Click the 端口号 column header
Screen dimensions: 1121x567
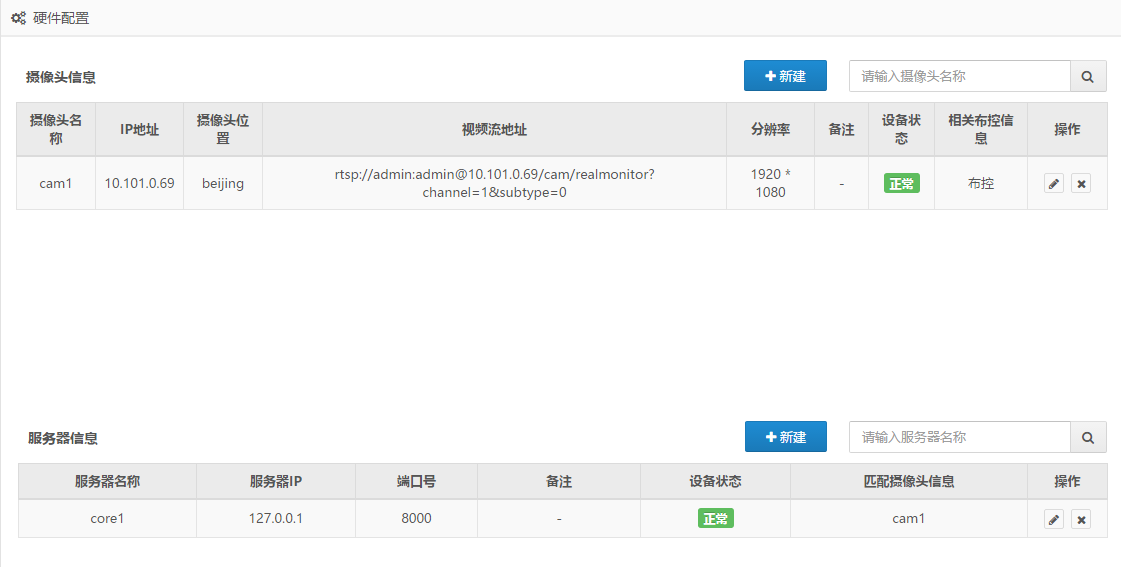[416, 481]
